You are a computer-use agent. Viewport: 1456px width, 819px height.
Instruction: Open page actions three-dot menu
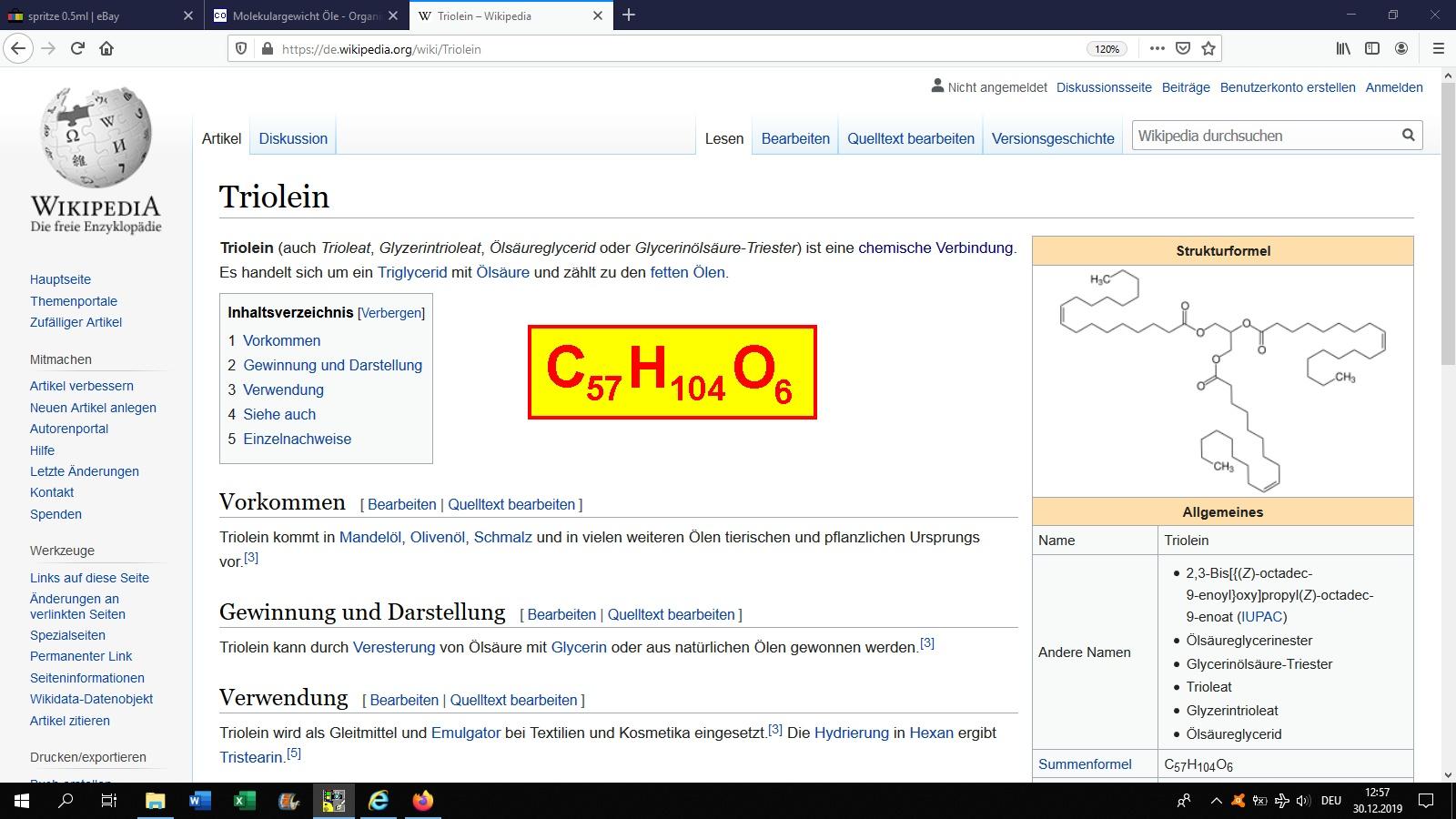pos(1157,48)
